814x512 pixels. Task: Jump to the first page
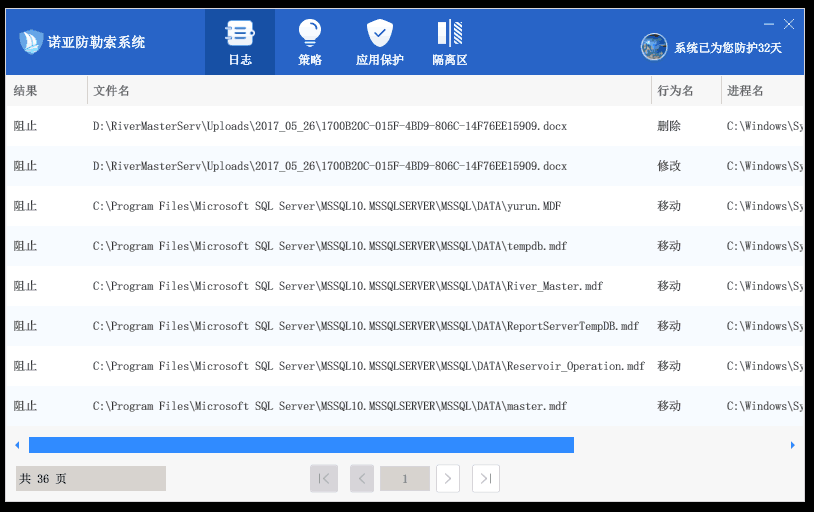[324, 478]
